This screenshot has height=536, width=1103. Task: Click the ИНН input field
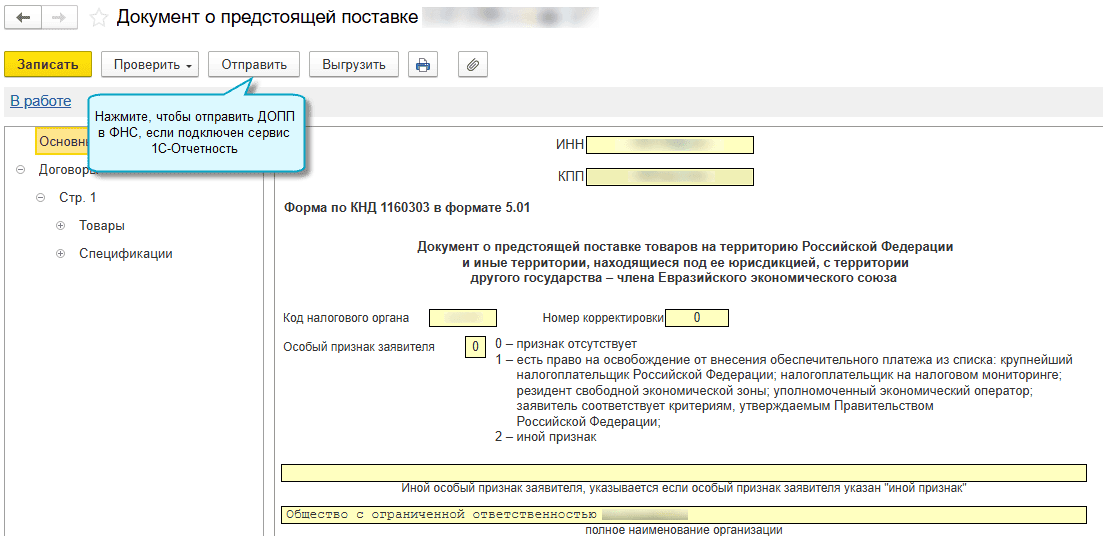(670, 145)
